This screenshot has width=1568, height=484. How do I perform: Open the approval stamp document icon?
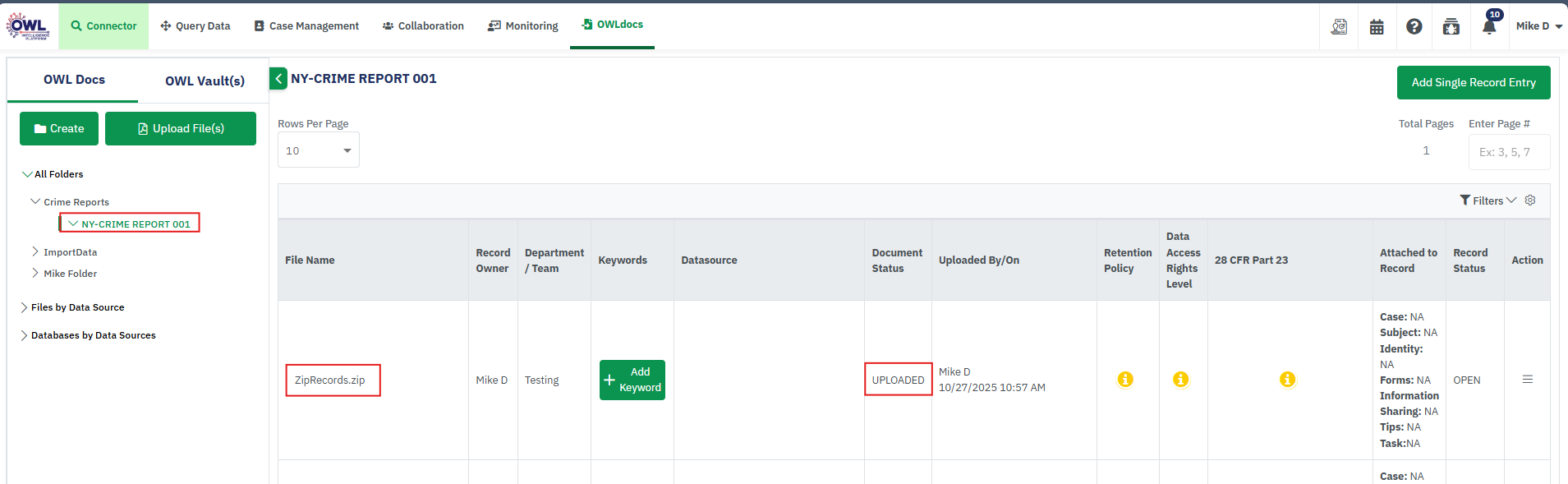(1339, 26)
